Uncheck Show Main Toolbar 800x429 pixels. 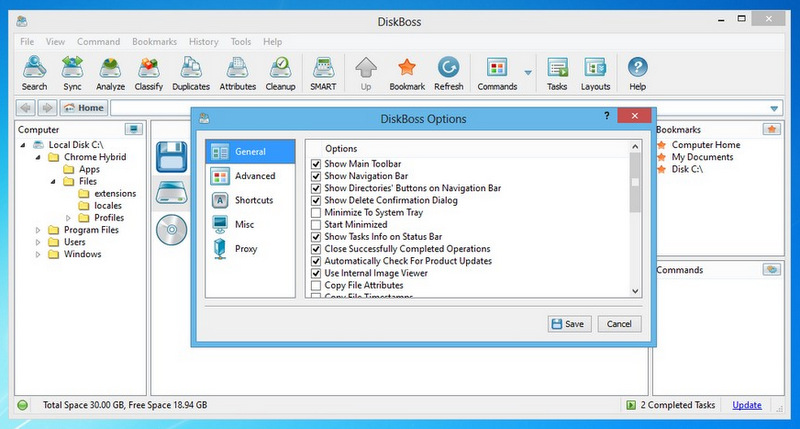pos(316,164)
